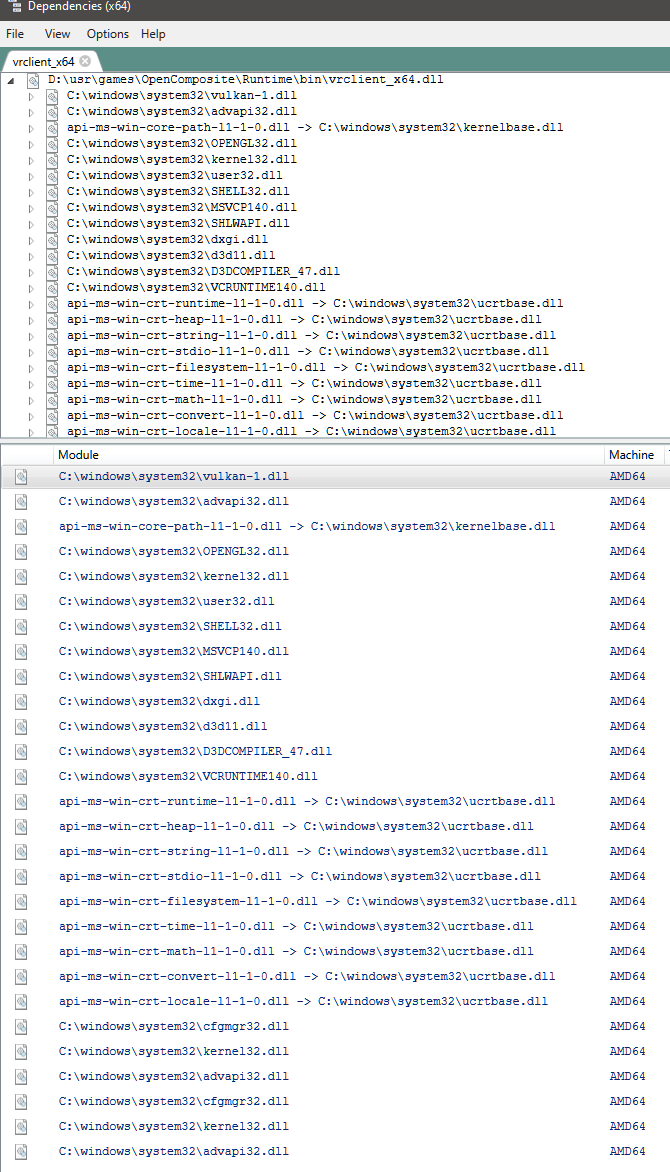
Task: Collapse the vrclient_x64.dll root tree node
Action: pyautogui.click(x=11, y=80)
